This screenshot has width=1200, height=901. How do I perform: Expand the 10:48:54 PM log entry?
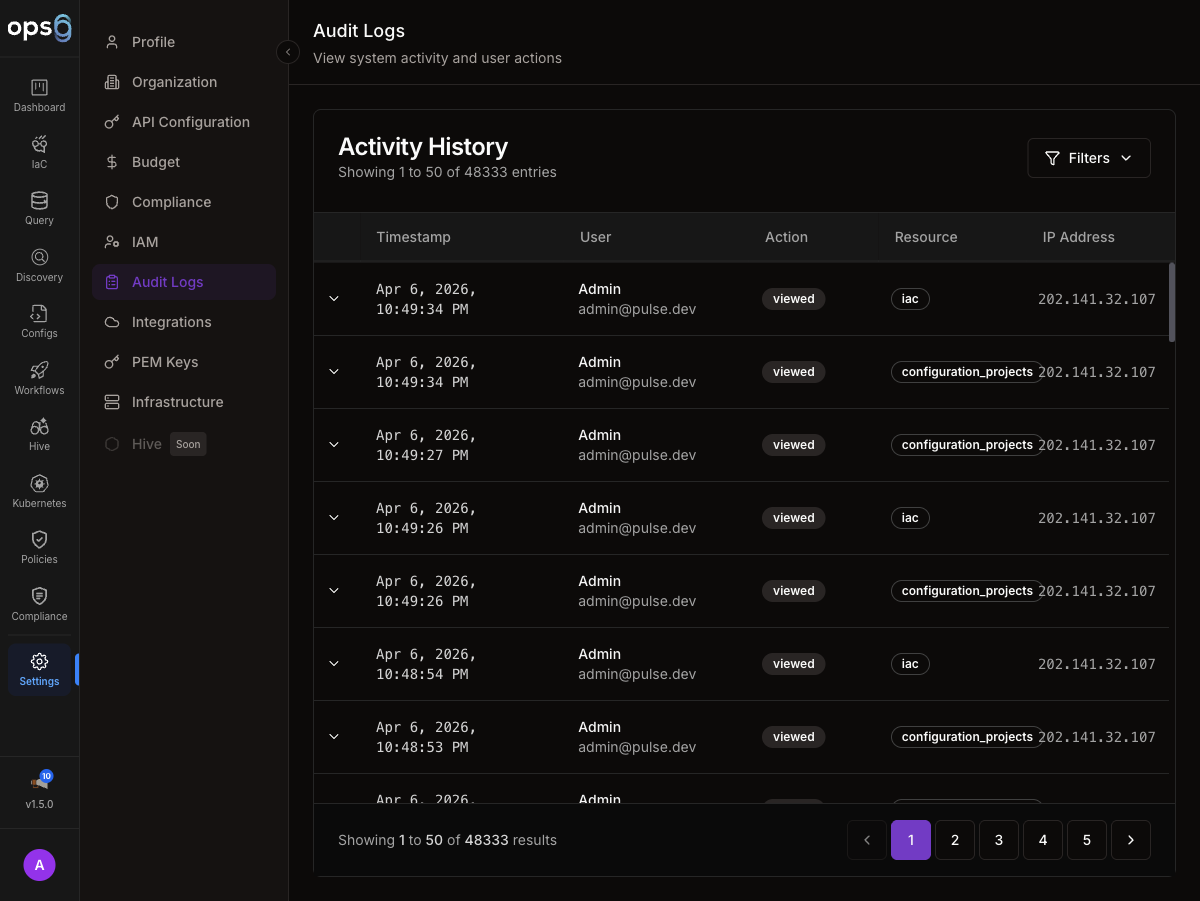pos(334,664)
